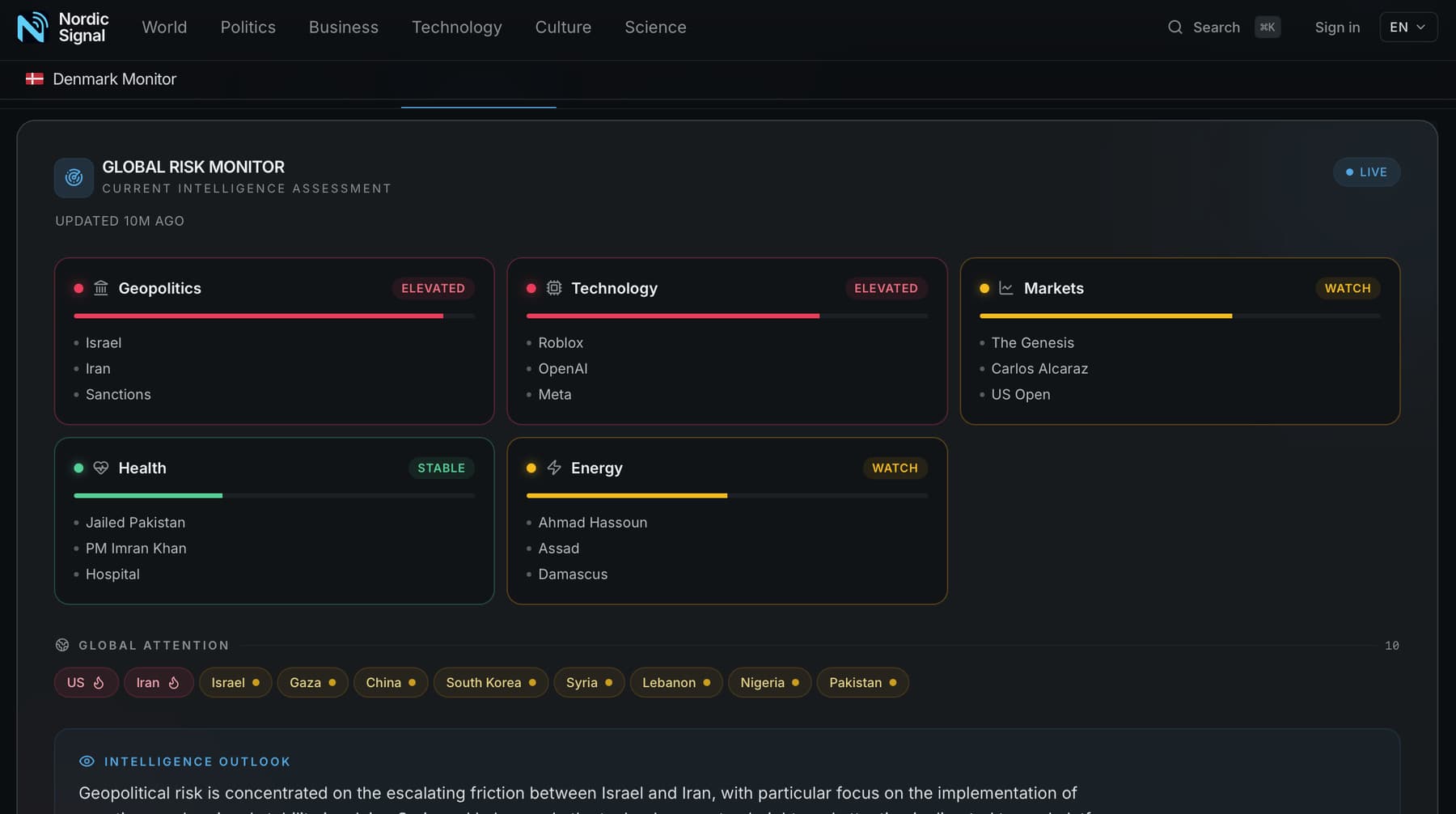
Task: Select the Israel attention chip
Action: pyautogui.click(x=235, y=683)
